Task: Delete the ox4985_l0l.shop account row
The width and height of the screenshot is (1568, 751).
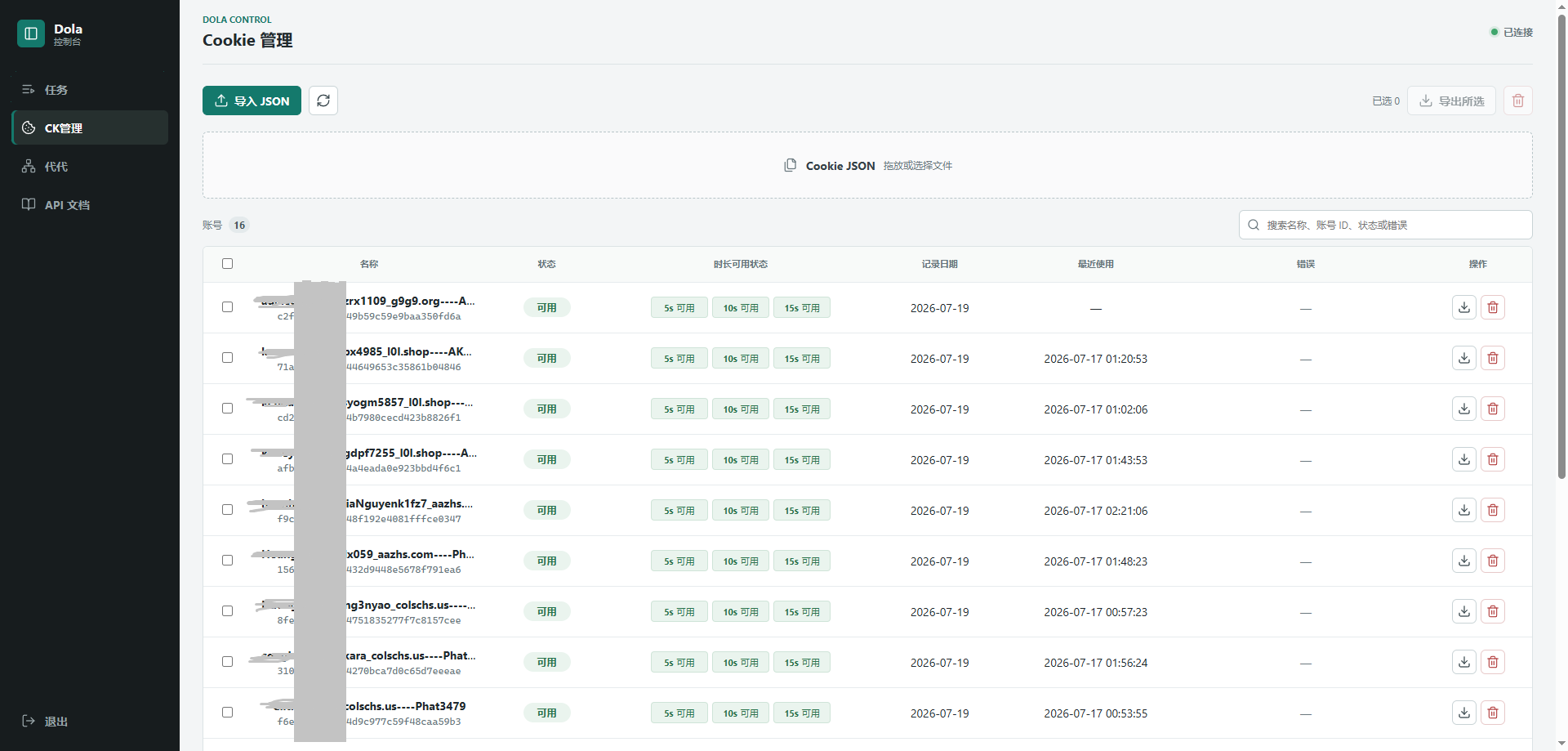Action: point(1493,358)
